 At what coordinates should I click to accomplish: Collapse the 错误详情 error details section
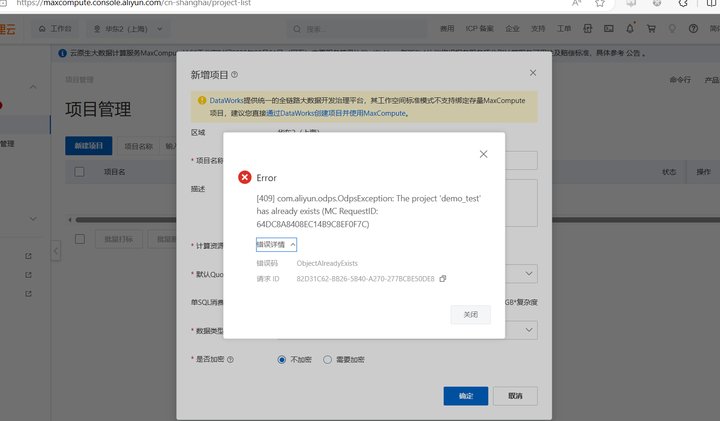point(276,244)
